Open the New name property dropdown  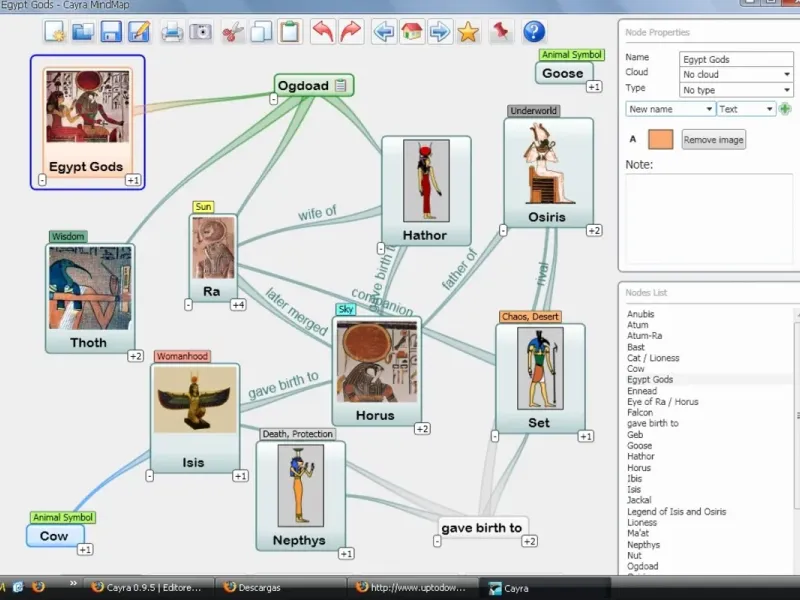[670, 109]
